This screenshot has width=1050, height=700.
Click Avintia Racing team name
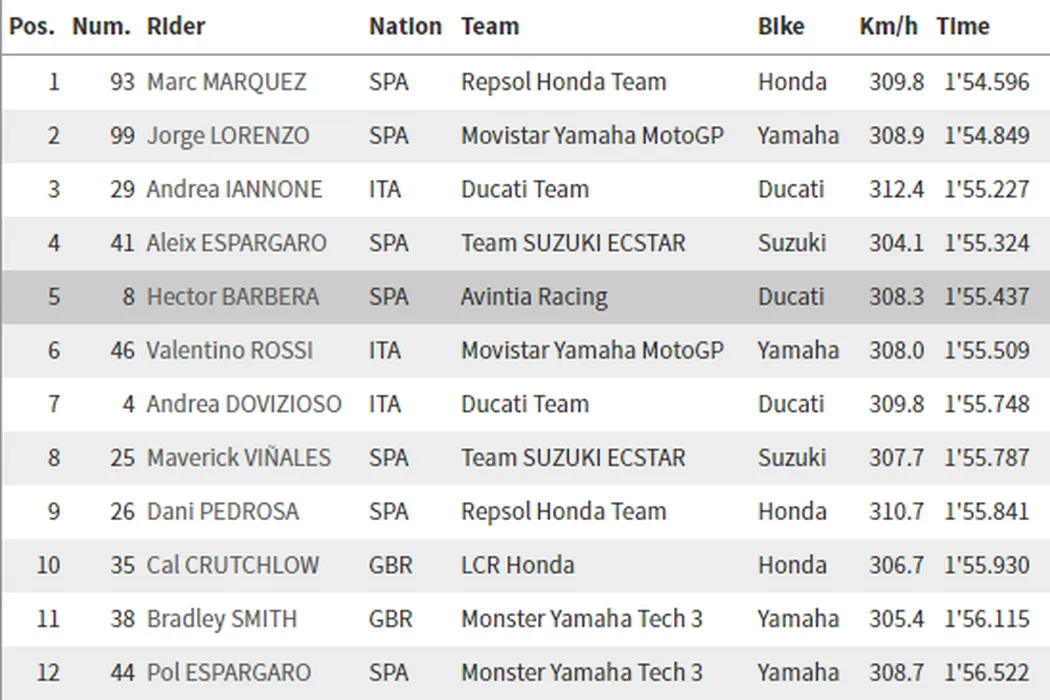534,297
